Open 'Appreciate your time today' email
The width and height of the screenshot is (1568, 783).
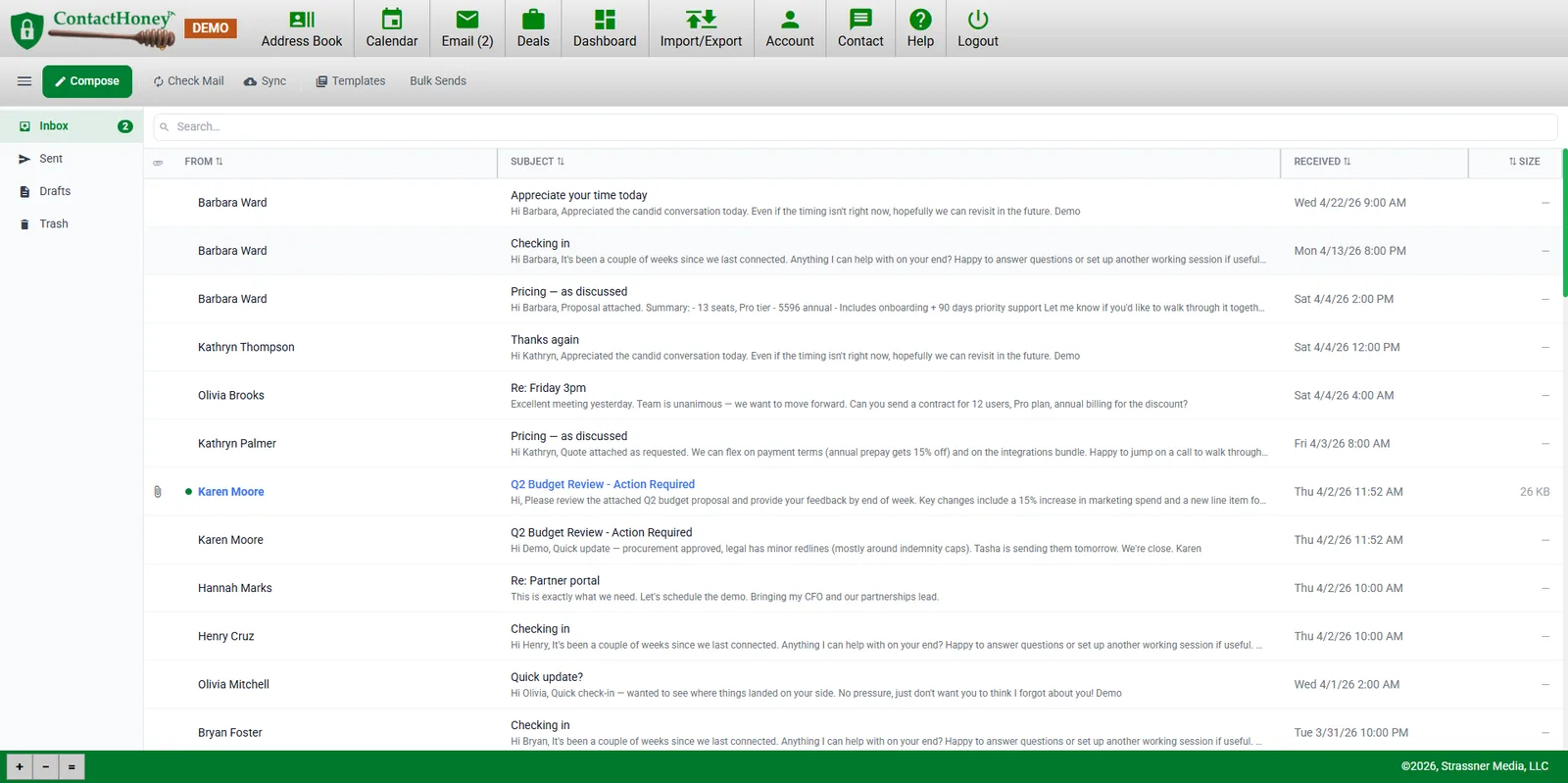(852, 203)
